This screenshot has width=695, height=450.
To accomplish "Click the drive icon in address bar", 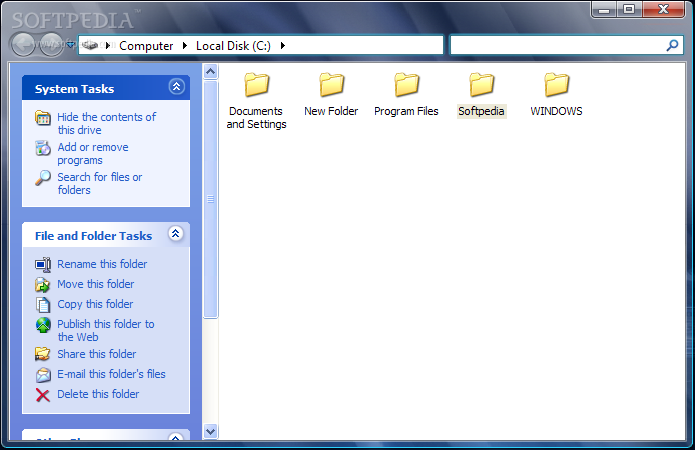I will click(90, 45).
